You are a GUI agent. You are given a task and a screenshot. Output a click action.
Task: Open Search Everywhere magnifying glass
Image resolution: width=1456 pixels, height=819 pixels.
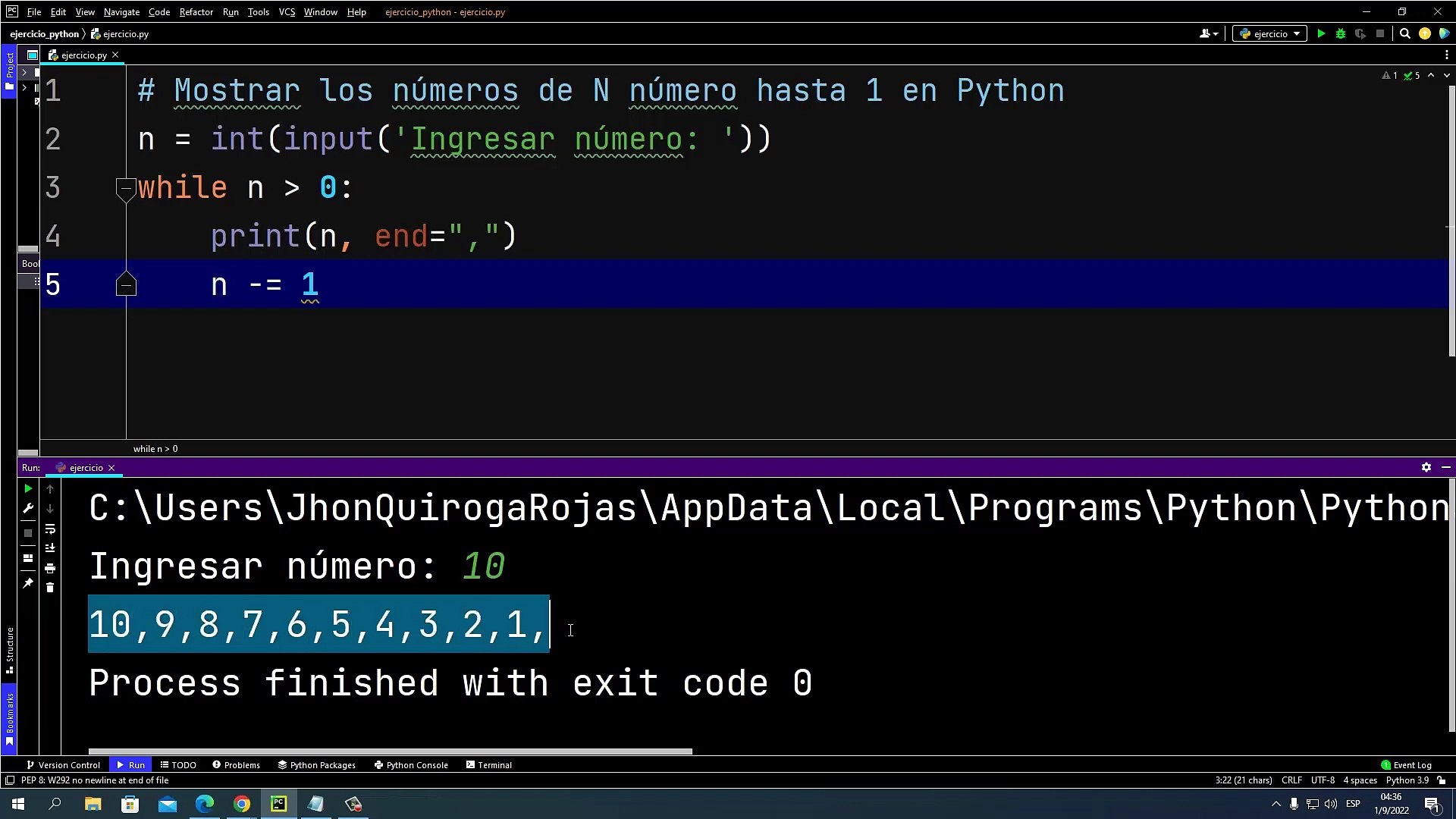pos(1404,33)
